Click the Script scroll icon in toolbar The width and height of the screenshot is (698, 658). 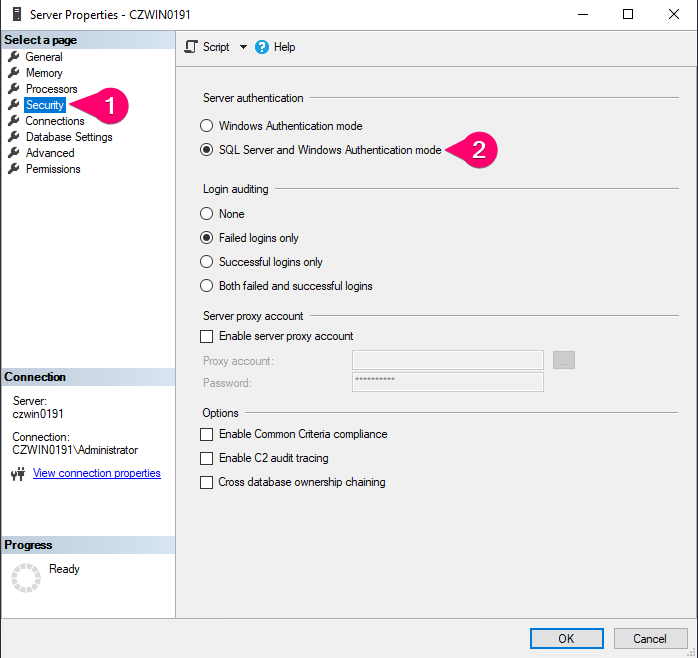click(x=191, y=47)
